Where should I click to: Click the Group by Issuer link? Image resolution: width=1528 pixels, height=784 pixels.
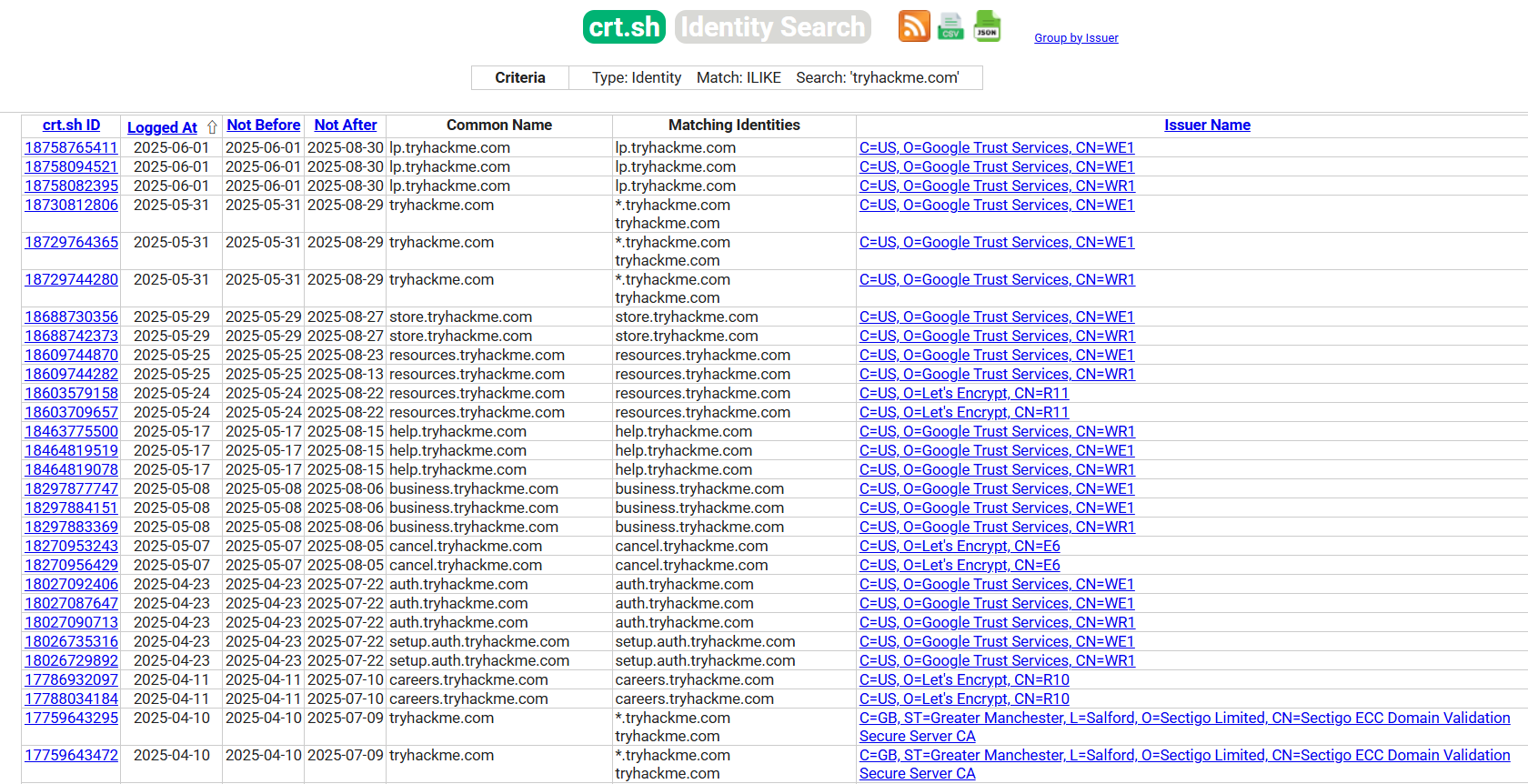tap(1076, 38)
